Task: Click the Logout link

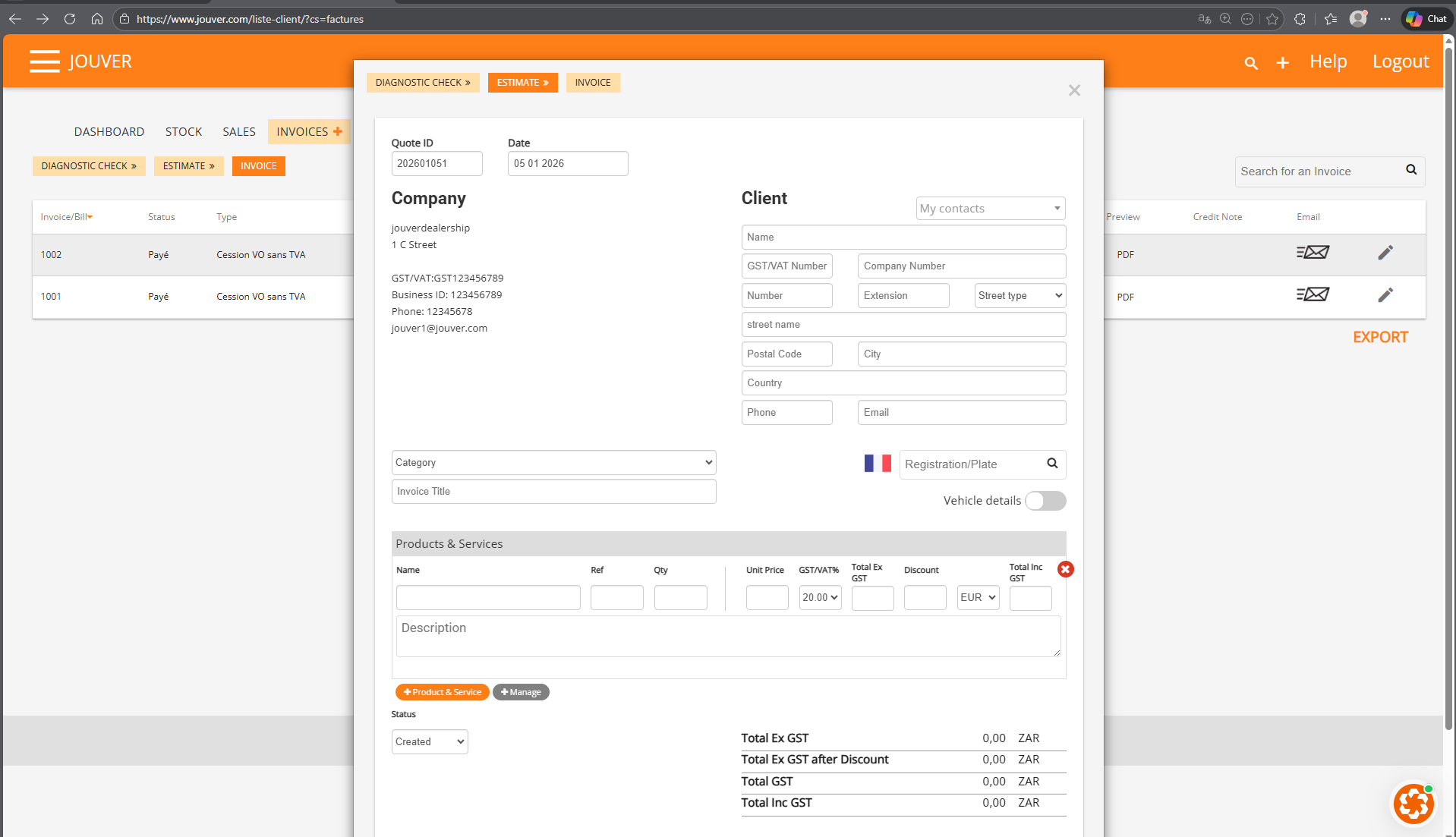Action: click(1401, 61)
